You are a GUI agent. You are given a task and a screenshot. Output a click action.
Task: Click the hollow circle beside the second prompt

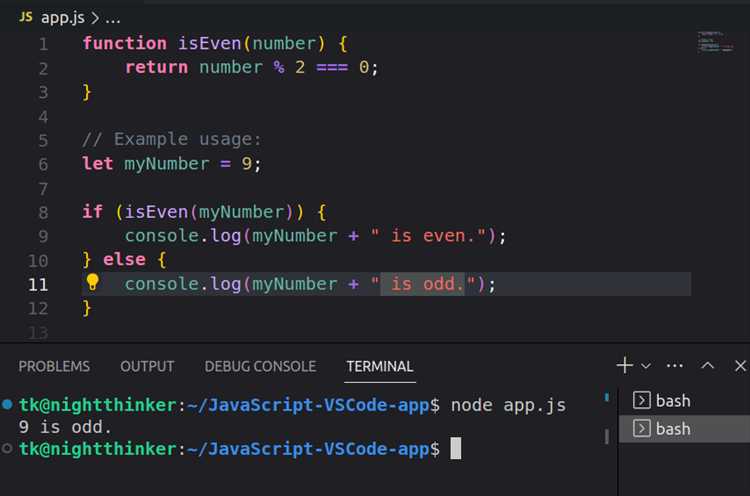7,449
